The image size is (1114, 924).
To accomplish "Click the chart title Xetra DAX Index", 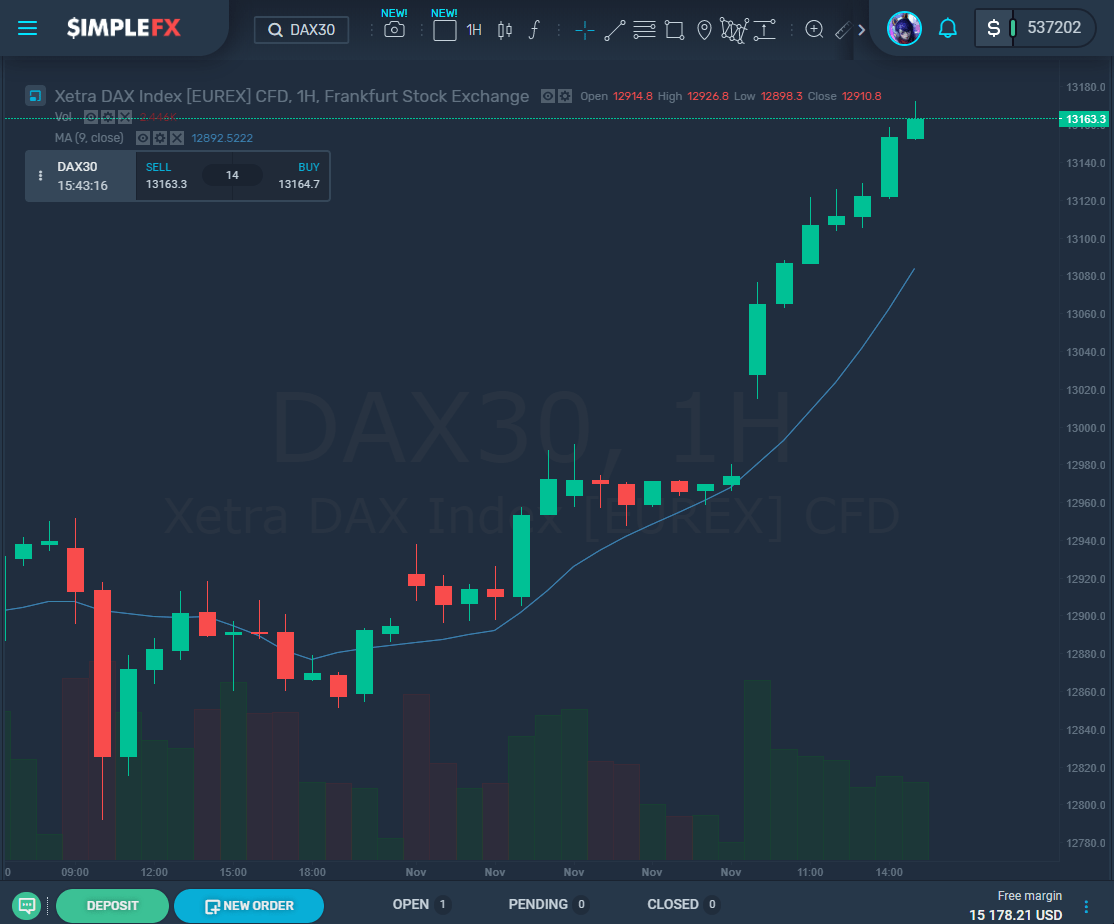I will coord(292,96).
